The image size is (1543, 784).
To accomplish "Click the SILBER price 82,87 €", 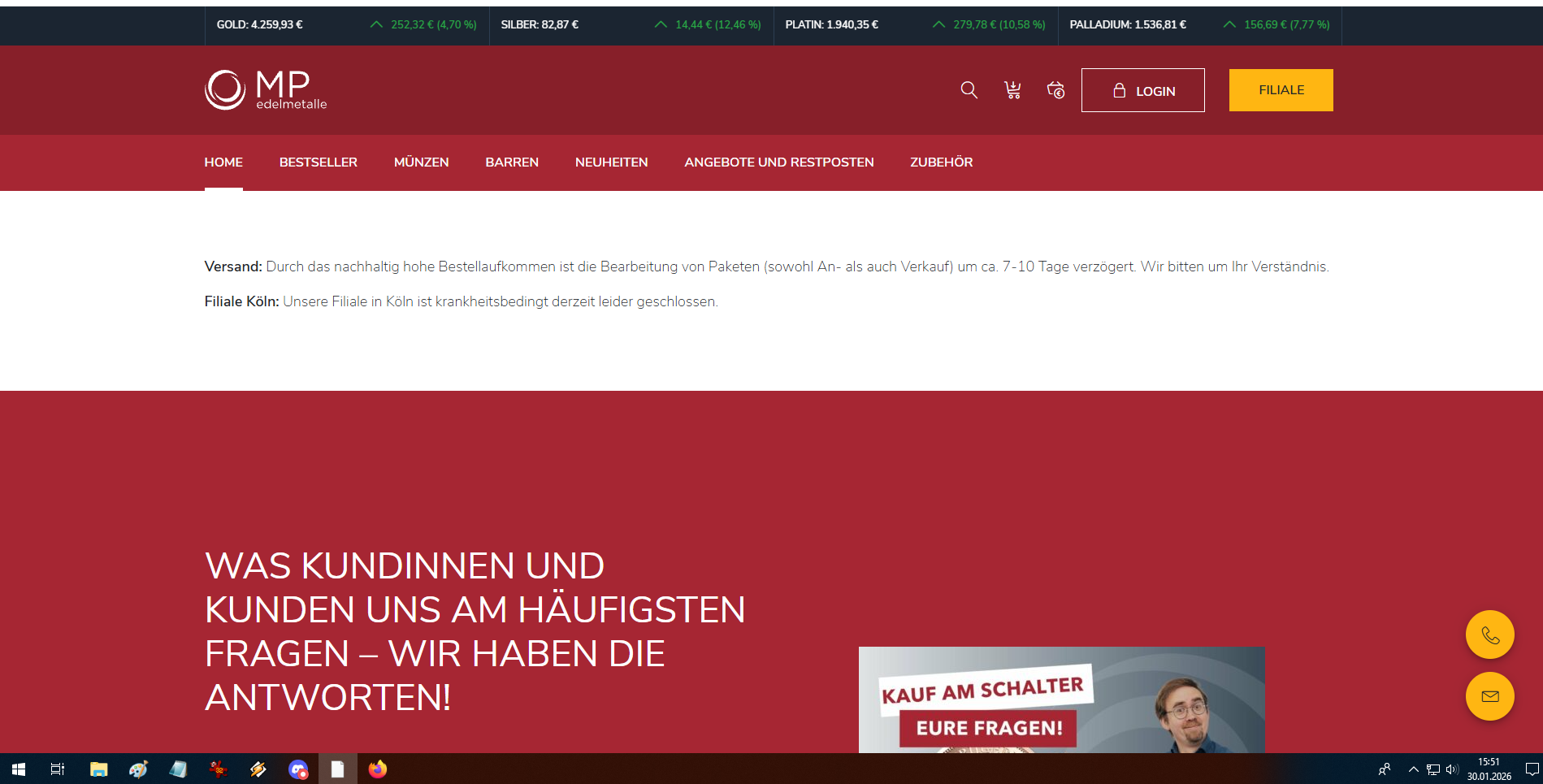I will point(540,25).
